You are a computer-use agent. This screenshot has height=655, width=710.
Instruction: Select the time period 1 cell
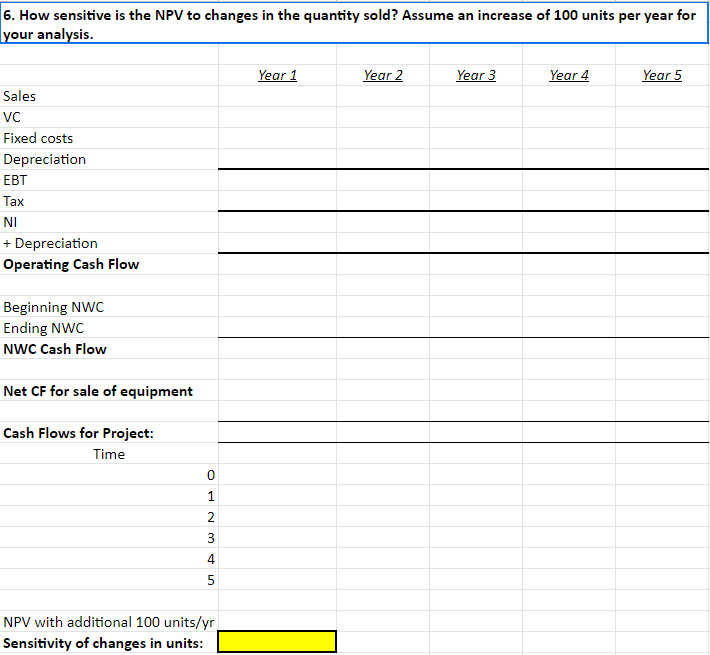coord(109,496)
